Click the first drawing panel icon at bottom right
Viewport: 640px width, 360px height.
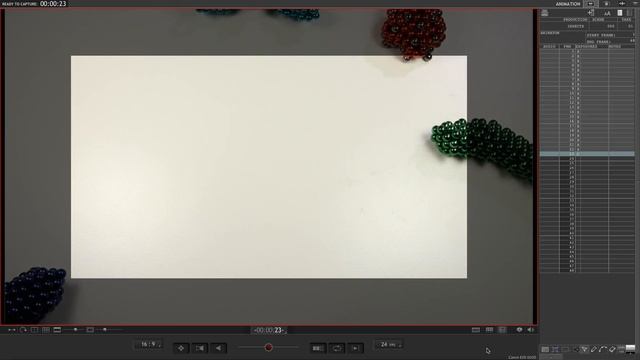545,349
